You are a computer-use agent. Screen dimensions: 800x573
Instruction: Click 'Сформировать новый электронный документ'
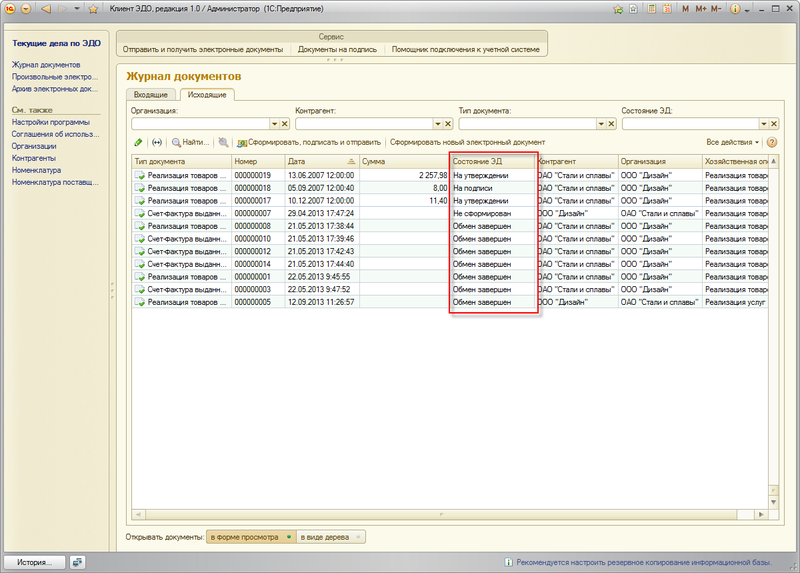click(x=467, y=142)
